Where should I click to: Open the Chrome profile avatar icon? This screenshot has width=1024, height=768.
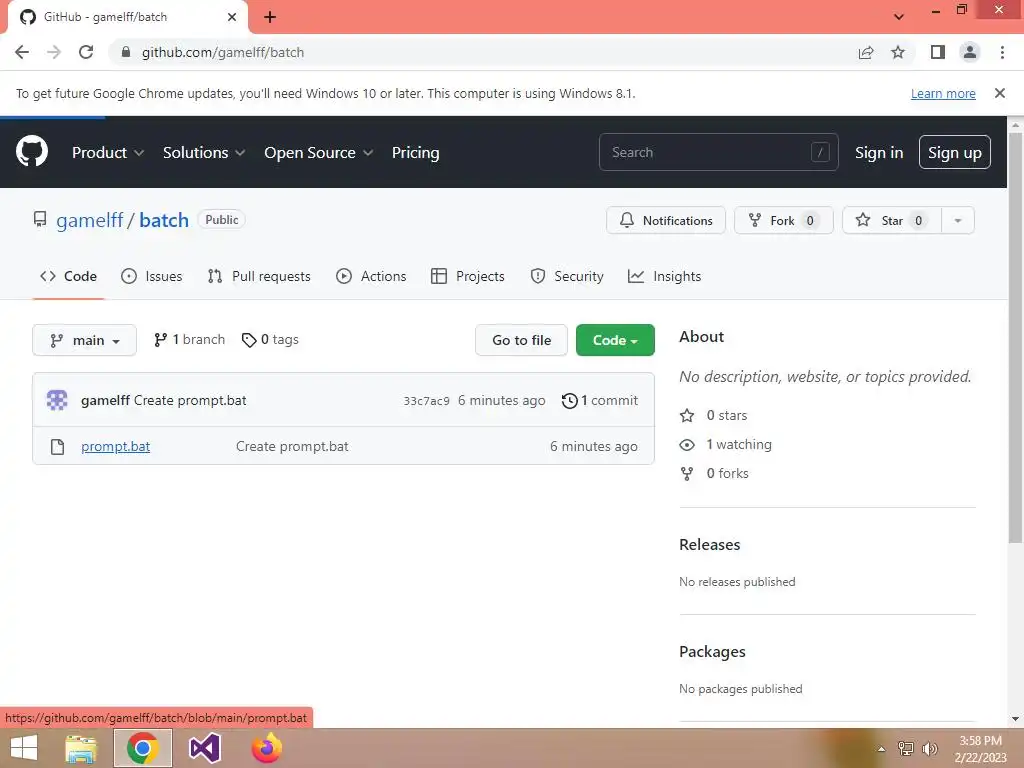point(970,52)
